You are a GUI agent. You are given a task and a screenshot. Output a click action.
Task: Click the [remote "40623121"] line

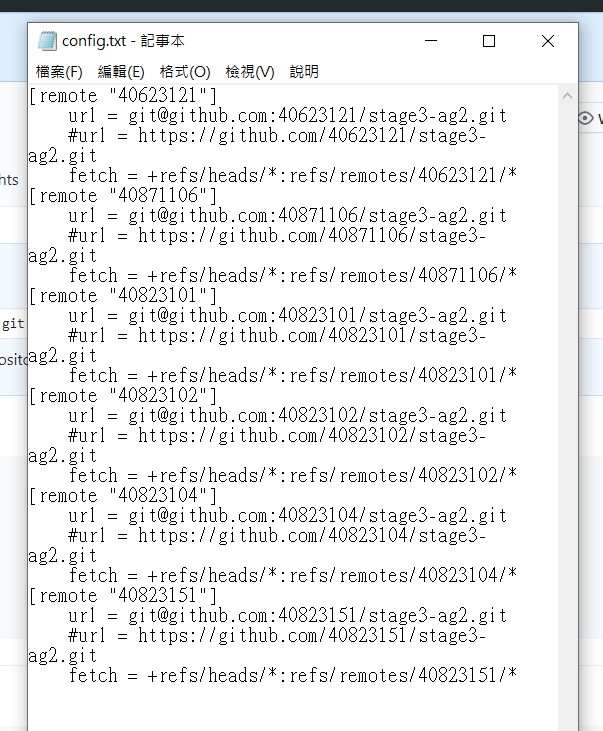(x=123, y=96)
